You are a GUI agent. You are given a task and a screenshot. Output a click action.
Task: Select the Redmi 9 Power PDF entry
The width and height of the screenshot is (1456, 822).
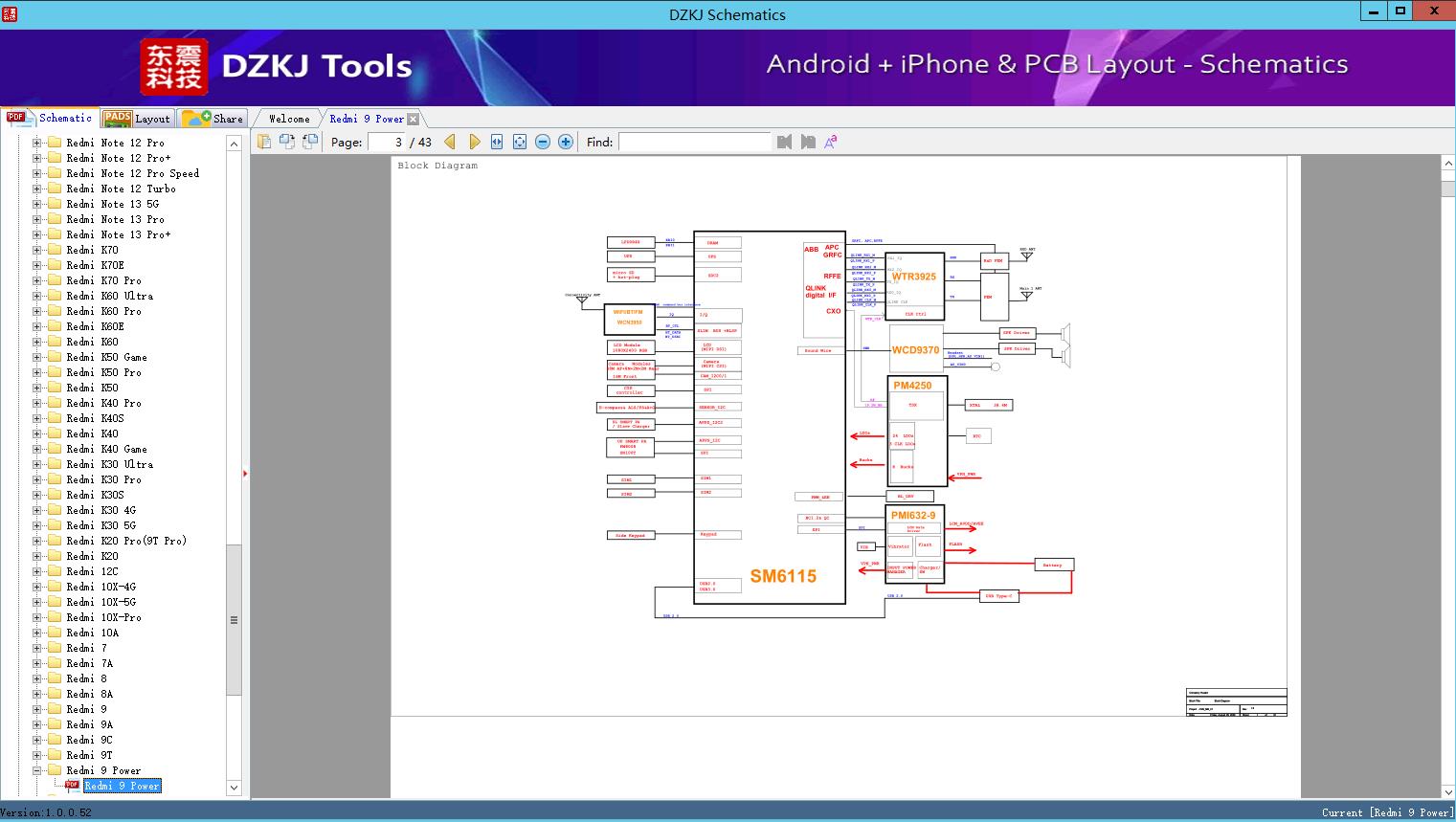coord(123,786)
